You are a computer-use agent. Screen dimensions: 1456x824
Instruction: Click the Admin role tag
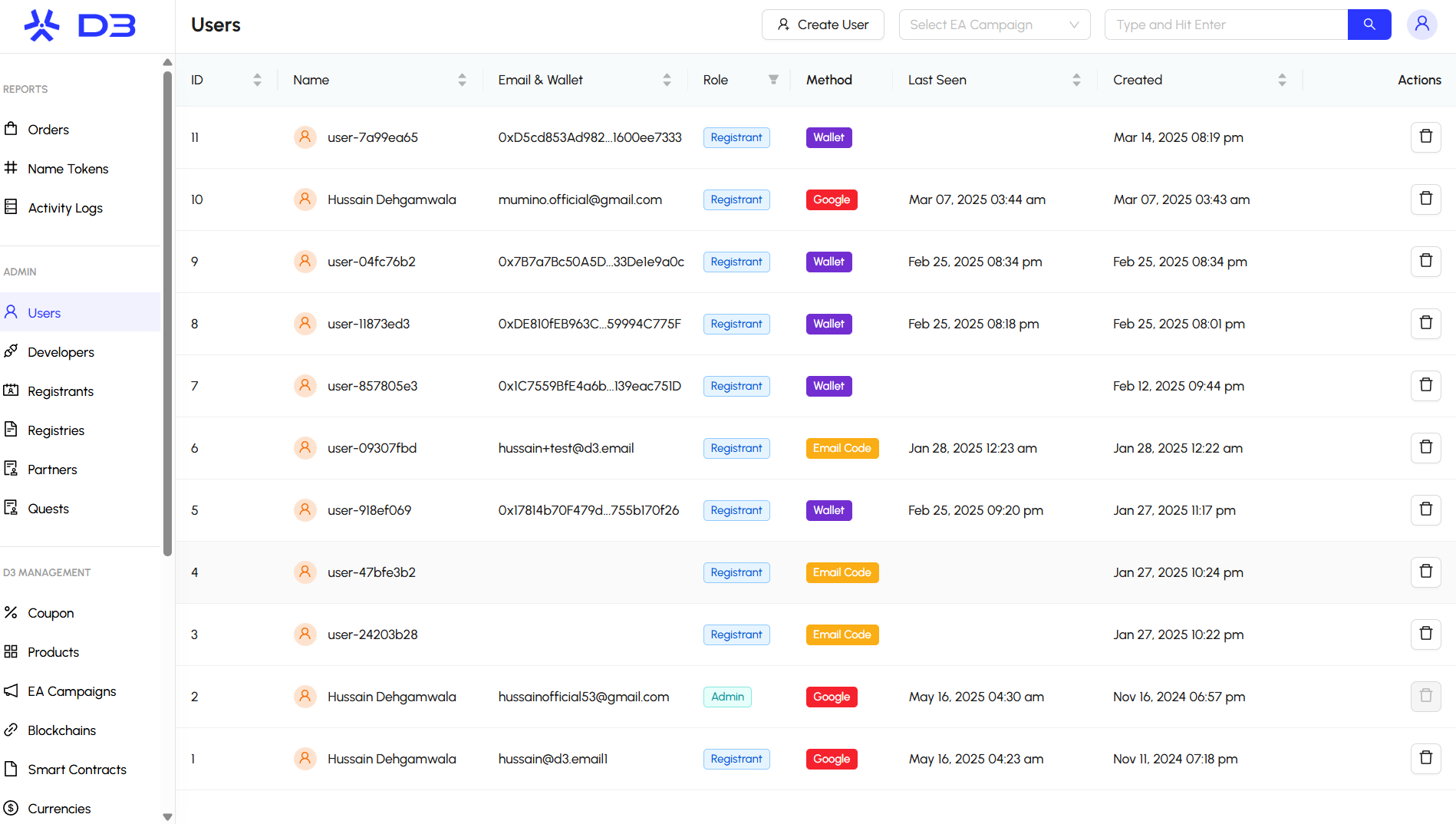pos(727,697)
